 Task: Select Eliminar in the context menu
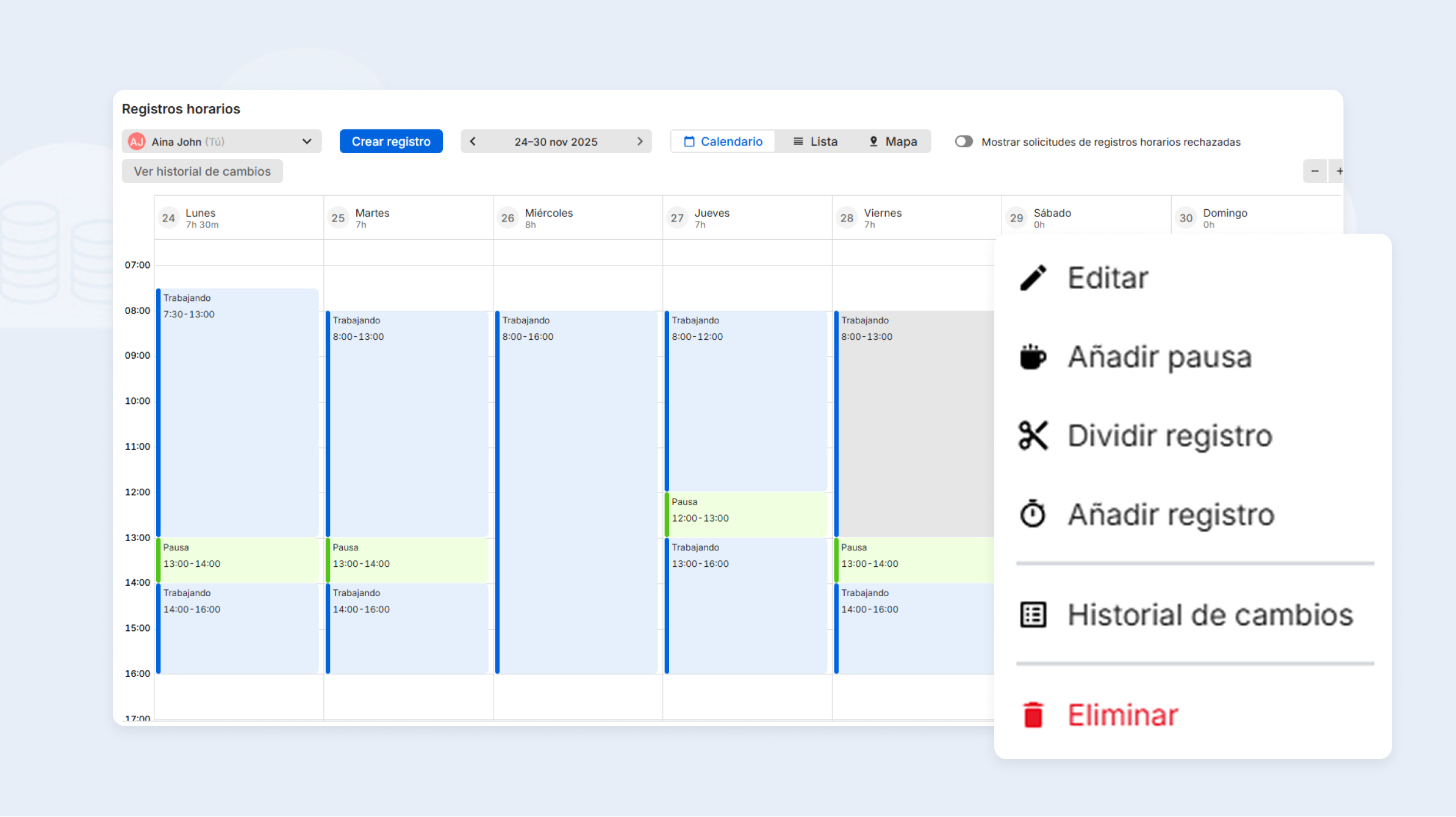(1123, 714)
